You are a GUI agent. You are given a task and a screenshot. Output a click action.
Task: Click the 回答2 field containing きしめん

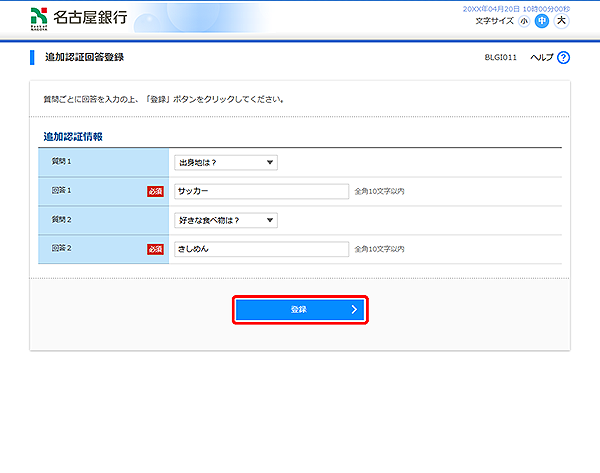click(261, 249)
